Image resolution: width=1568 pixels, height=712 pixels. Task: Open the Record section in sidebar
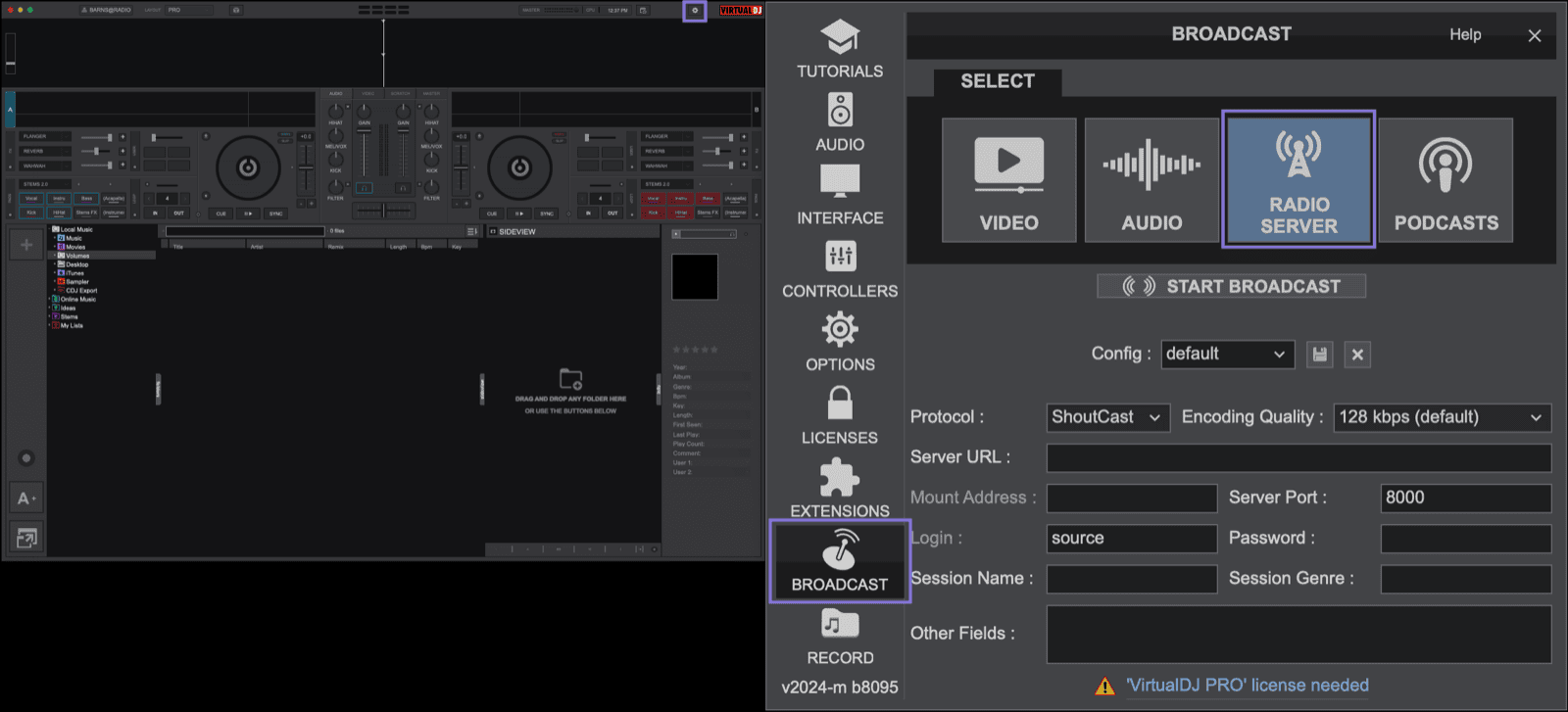[840, 637]
